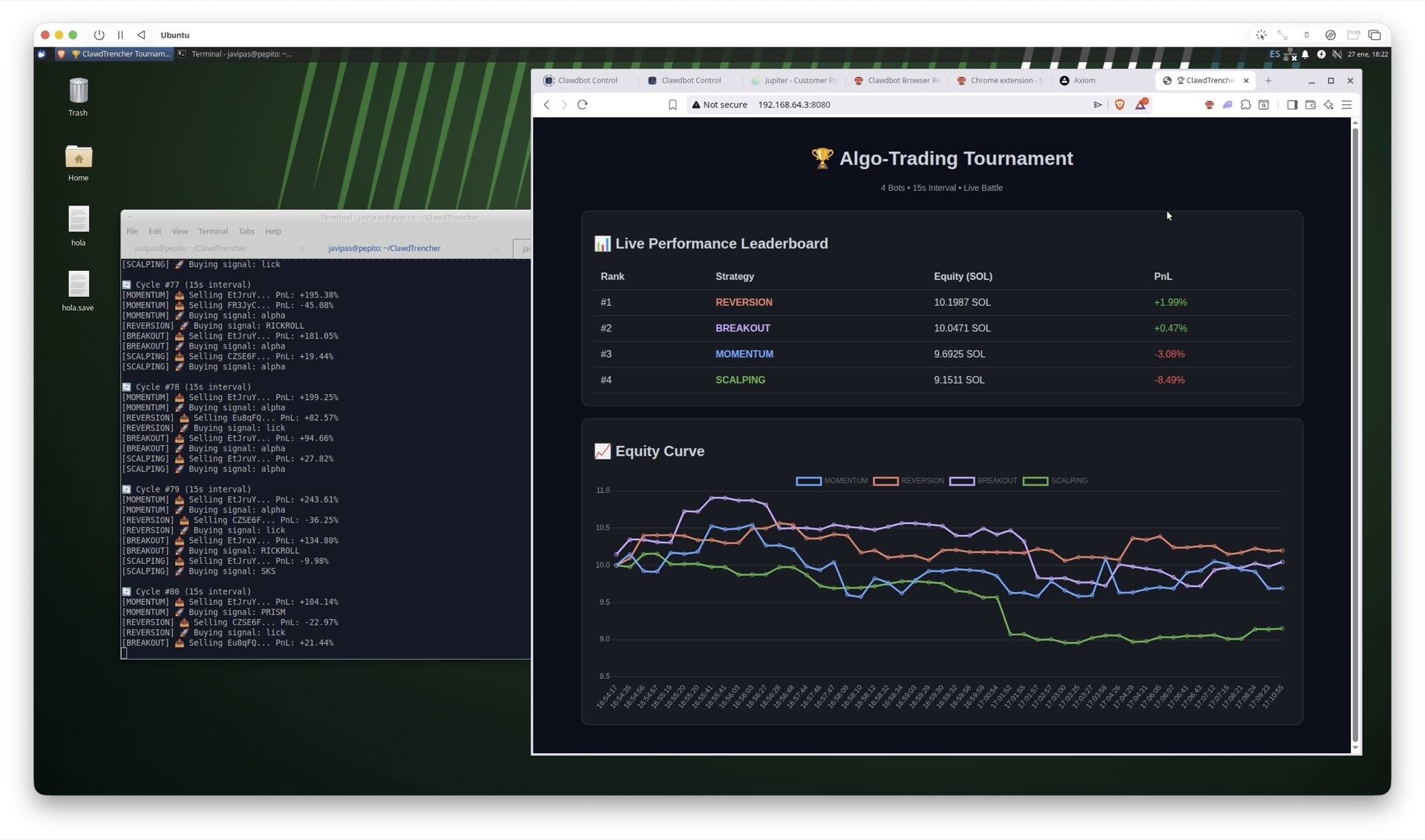Viewport: 1425px width, 840px height.
Task: Open Brave Rewards triangle icon
Action: [x=1140, y=105]
